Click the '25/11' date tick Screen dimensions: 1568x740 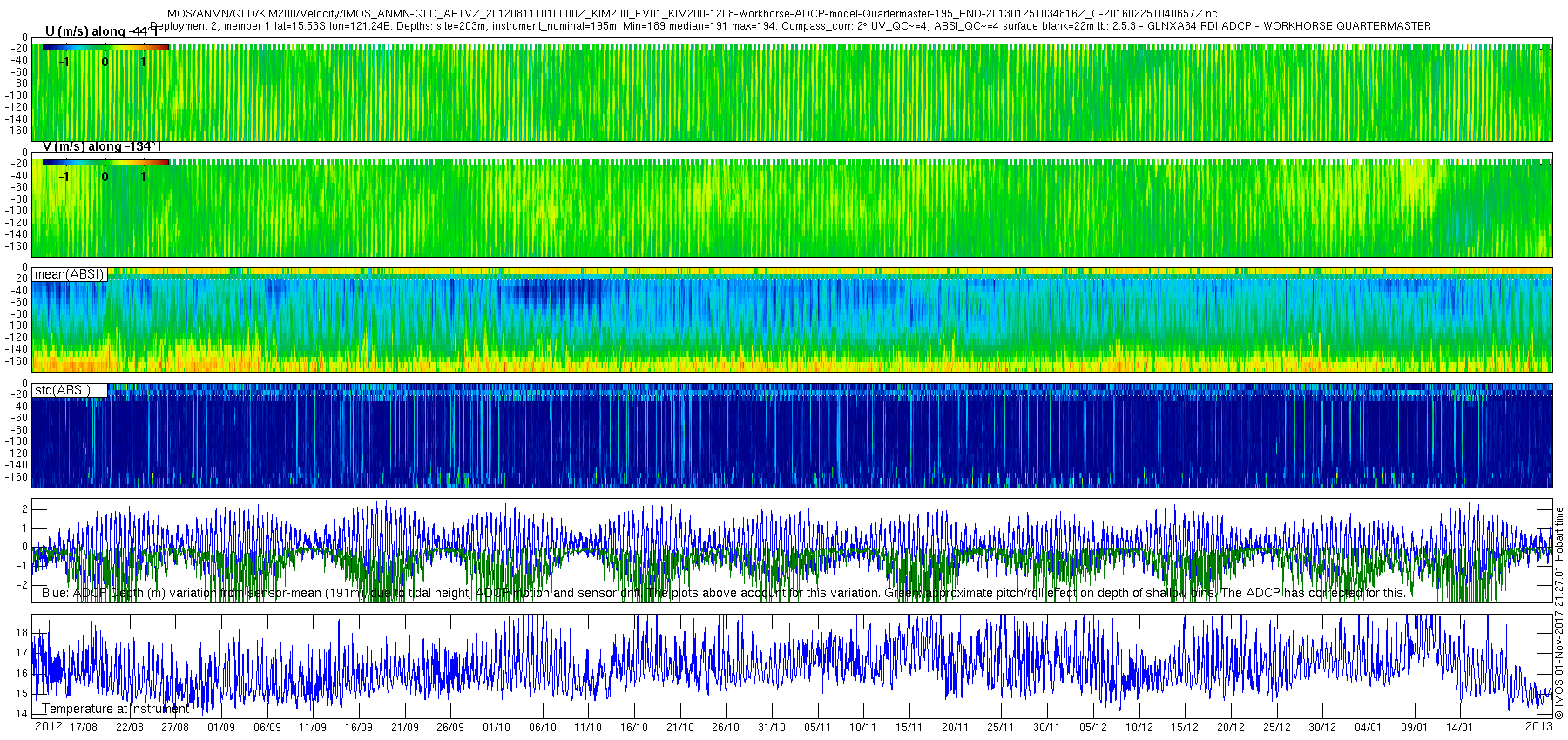tap(1001, 728)
